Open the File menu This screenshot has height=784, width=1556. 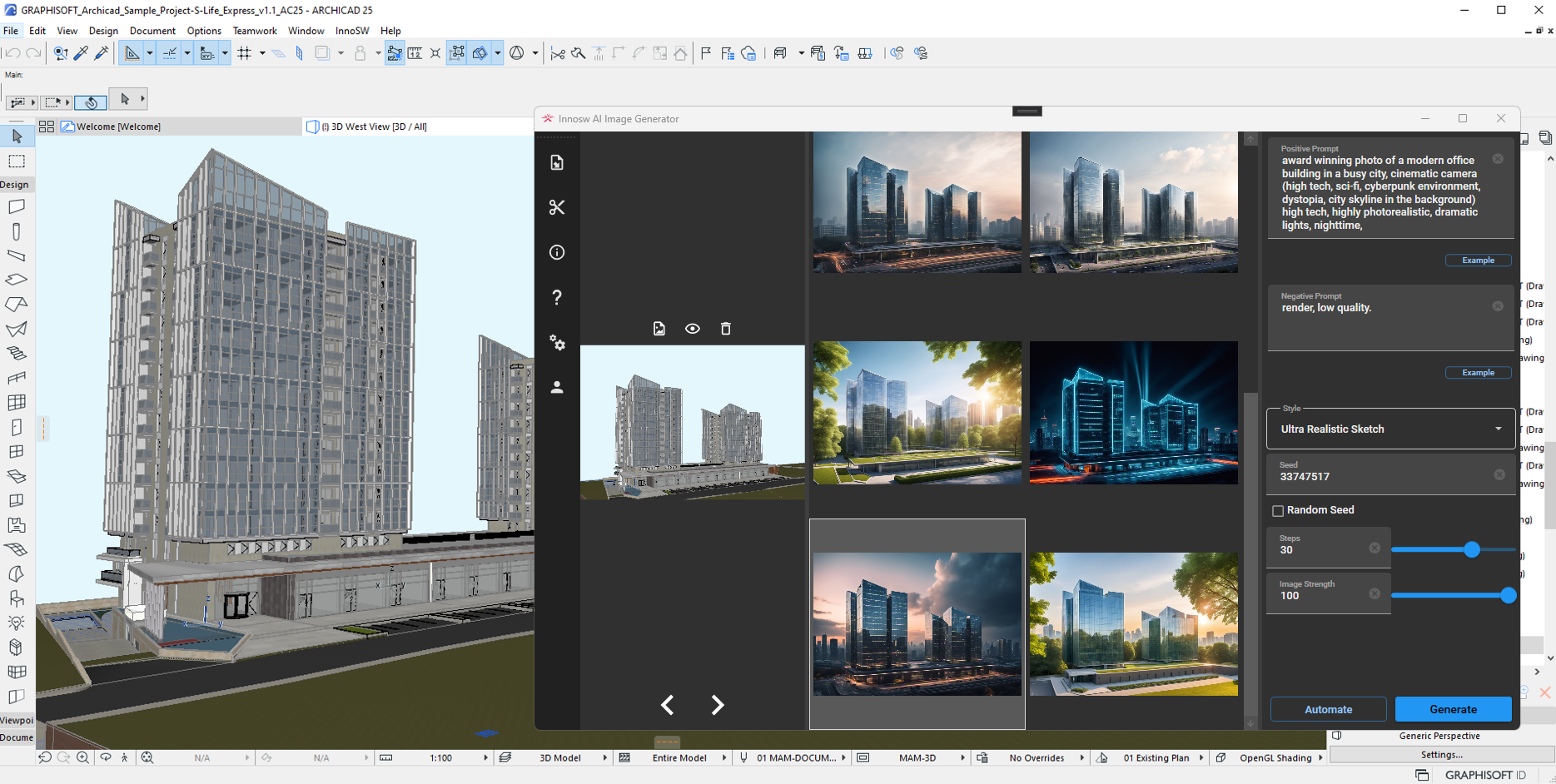(11, 31)
